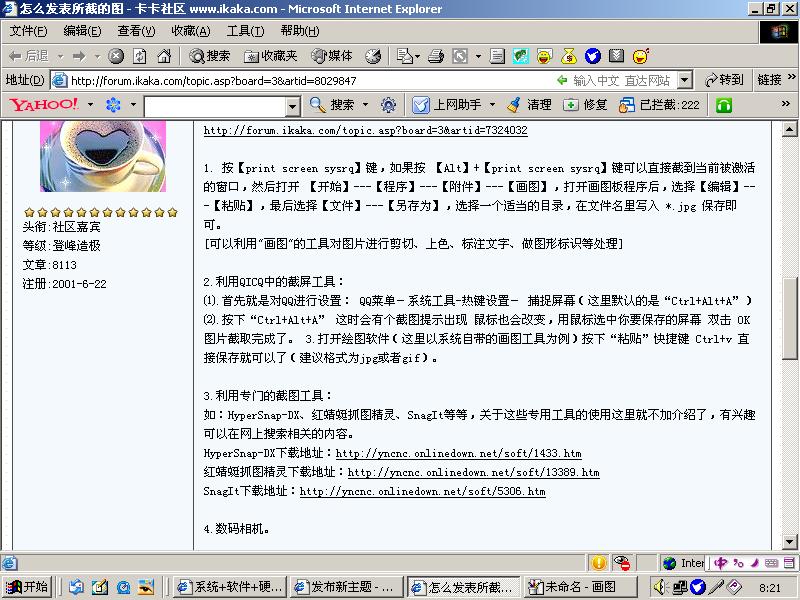Click the grinning smiley face toolbar icon
This screenshot has width=800, height=600.
[x=544, y=56]
